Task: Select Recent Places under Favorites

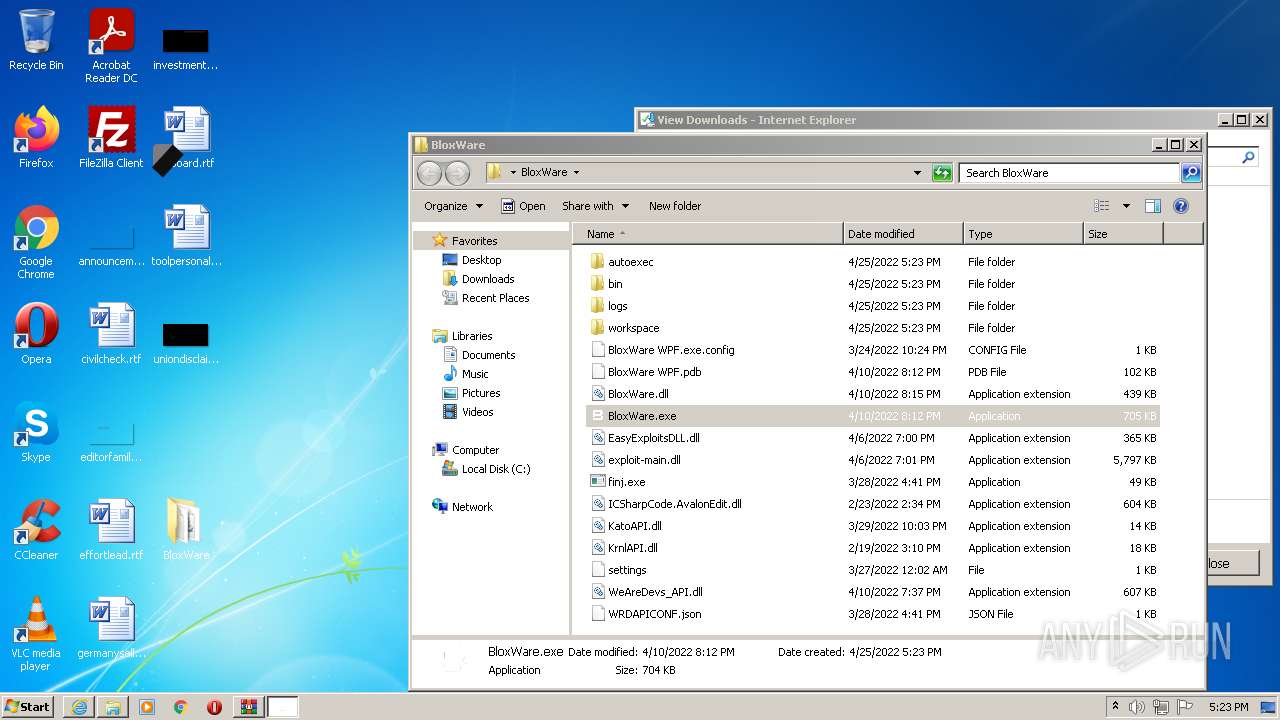Action: tap(495, 298)
